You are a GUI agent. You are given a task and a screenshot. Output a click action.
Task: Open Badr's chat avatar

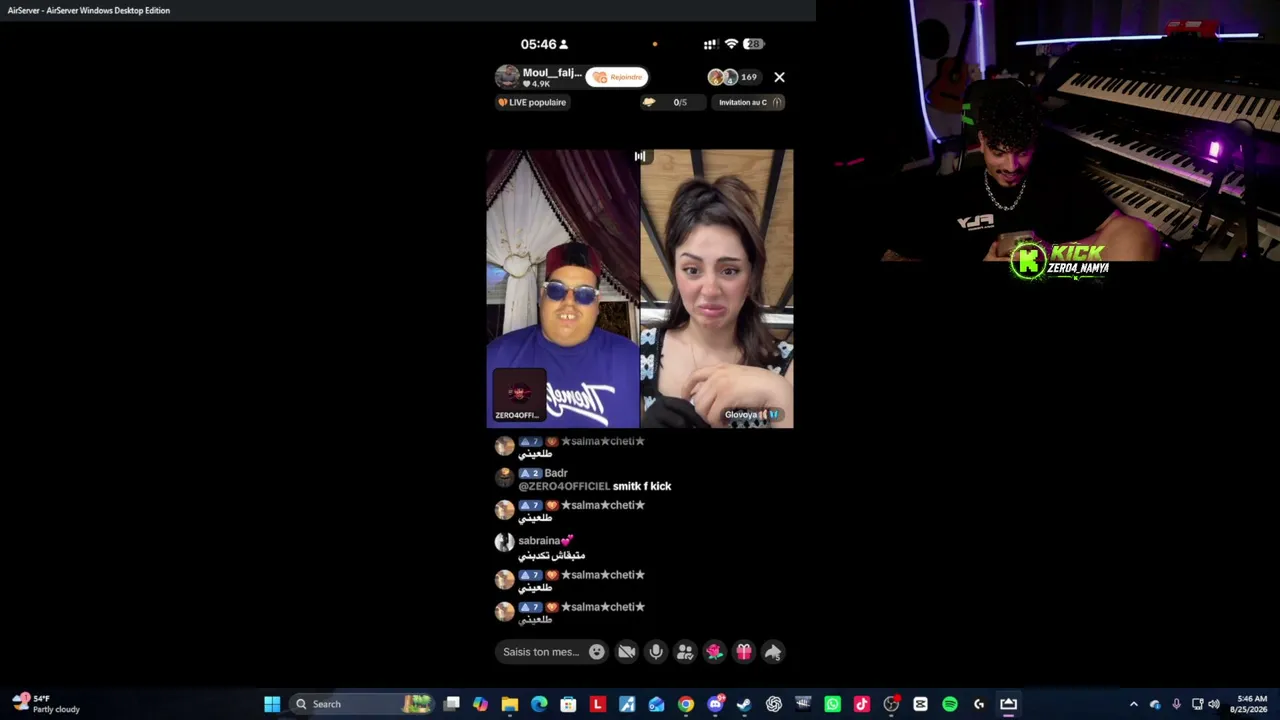pyautogui.click(x=505, y=478)
